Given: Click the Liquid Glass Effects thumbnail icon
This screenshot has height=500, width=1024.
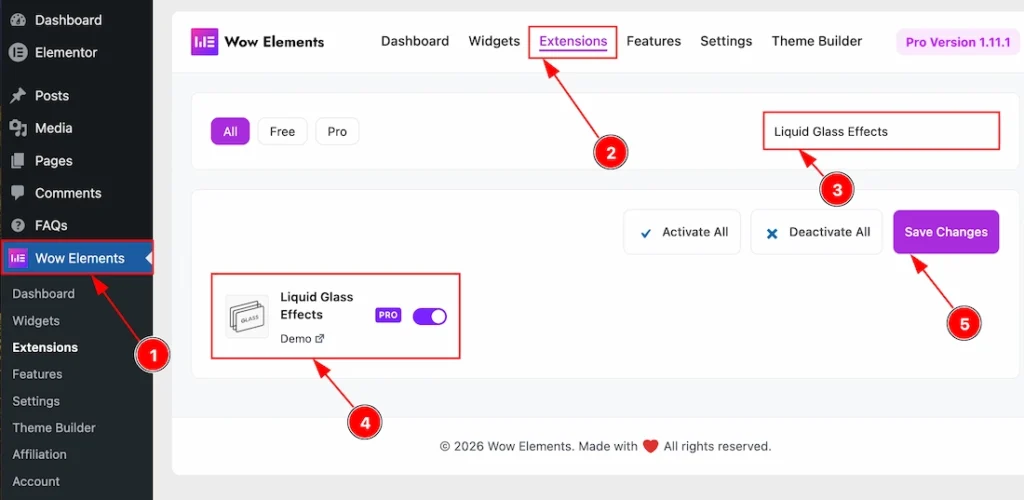Looking at the screenshot, I should 247,317.
